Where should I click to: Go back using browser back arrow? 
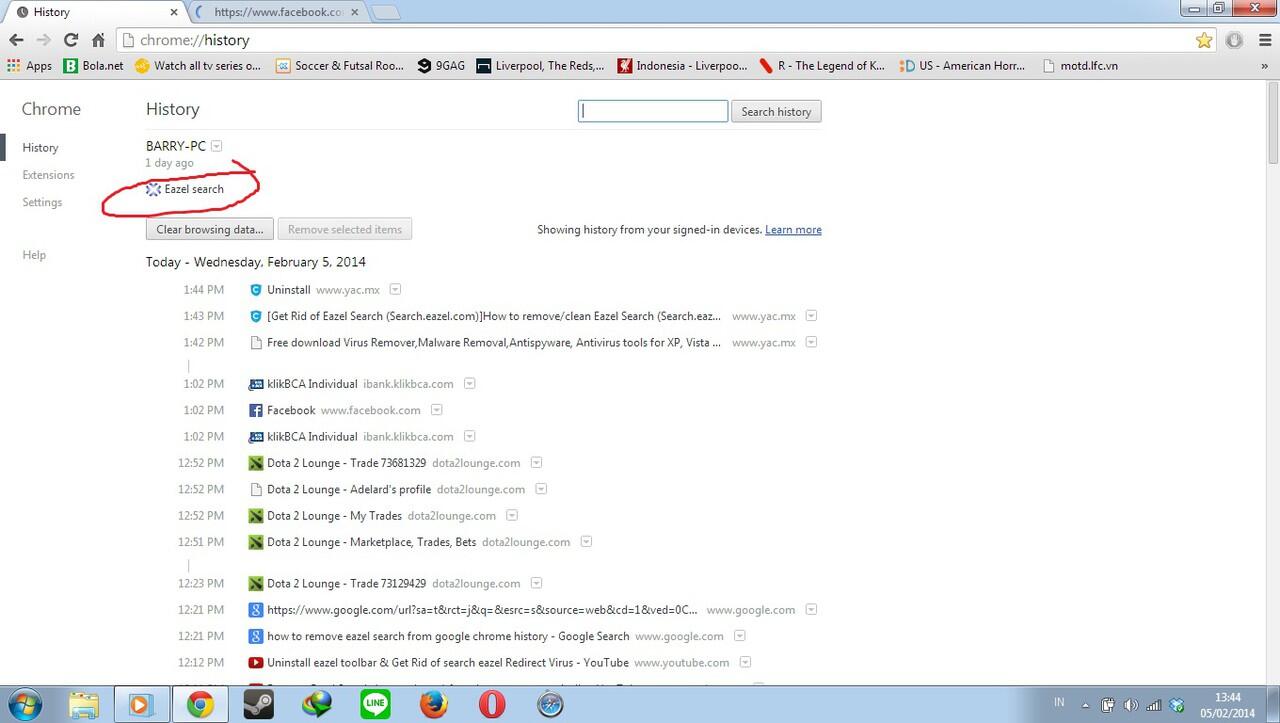(15, 40)
